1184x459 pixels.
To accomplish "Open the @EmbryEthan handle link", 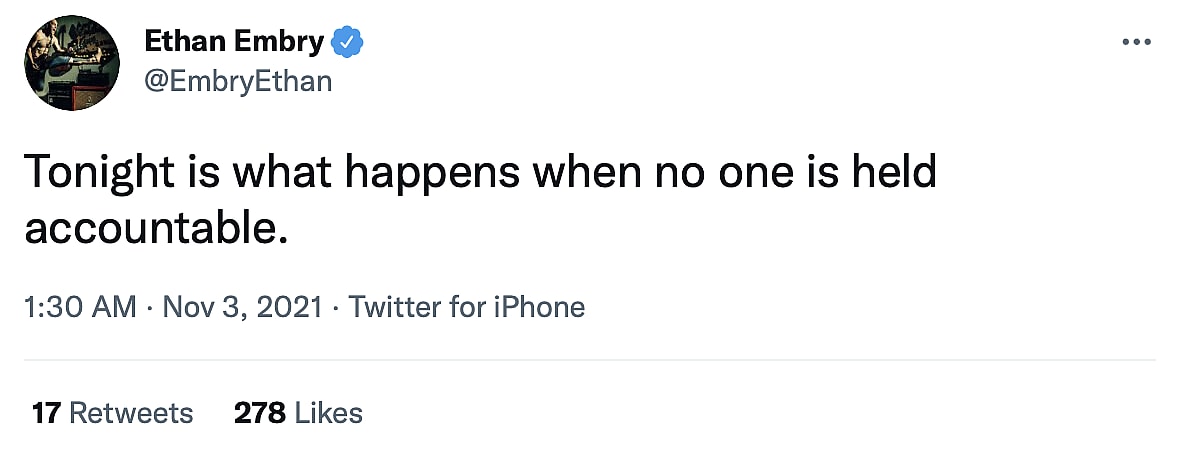I will pyautogui.click(x=238, y=80).
